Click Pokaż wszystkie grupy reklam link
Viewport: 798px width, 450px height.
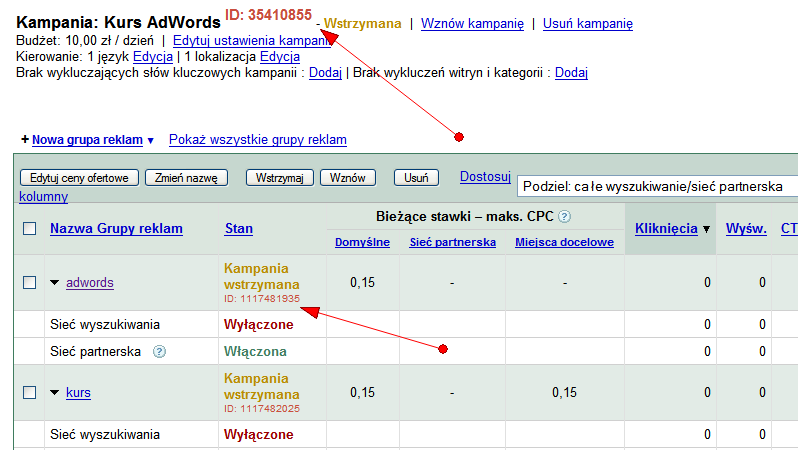click(x=258, y=139)
